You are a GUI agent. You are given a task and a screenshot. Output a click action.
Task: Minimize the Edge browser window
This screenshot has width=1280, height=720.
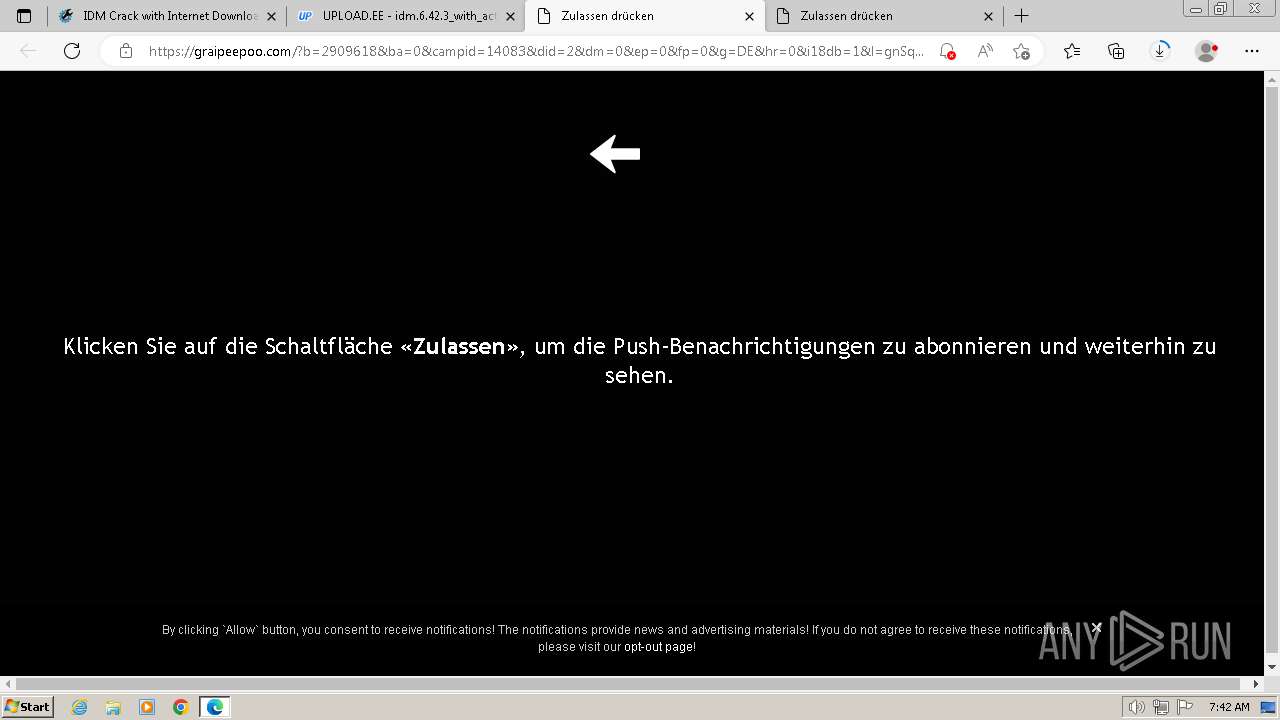pos(1195,9)
